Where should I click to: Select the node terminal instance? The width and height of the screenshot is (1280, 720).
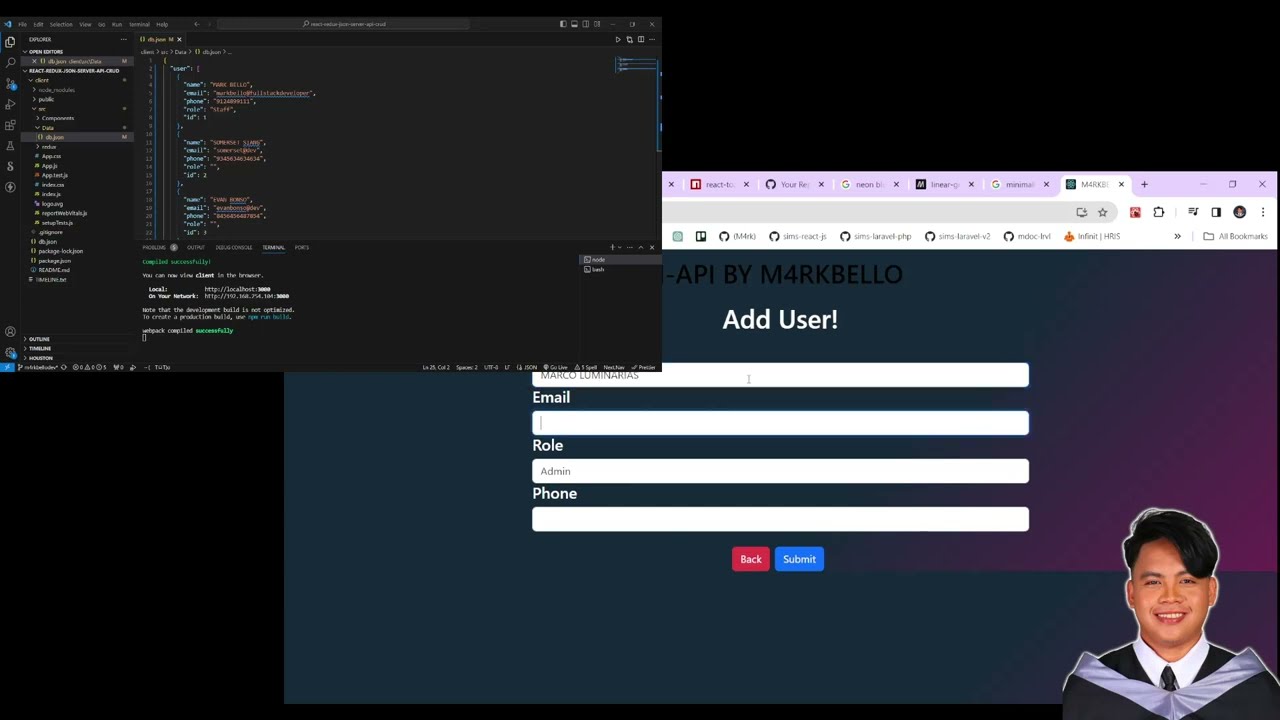click(x=620, y=260)
